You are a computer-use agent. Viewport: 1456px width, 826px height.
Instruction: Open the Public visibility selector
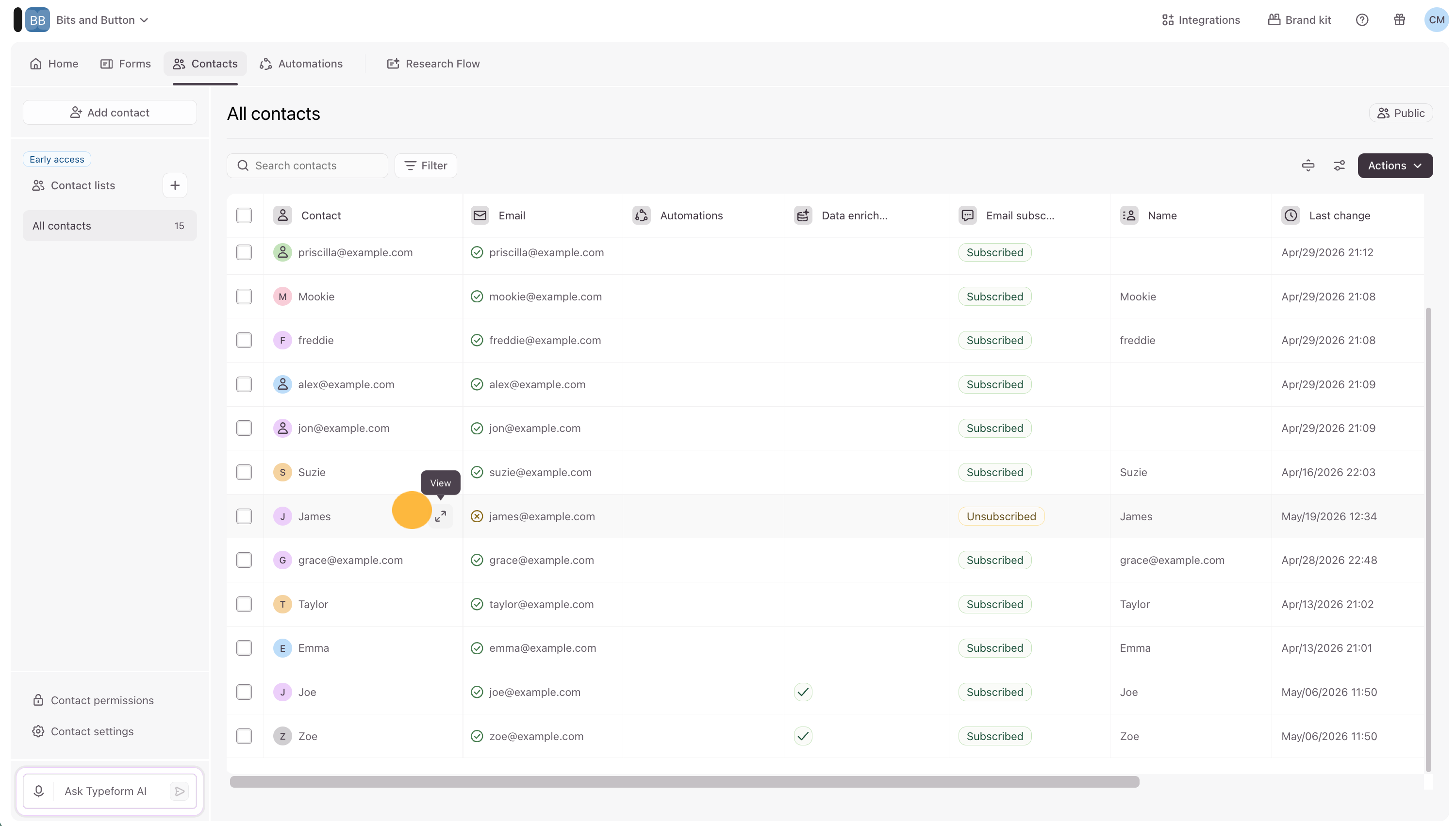pos(1400,113)
